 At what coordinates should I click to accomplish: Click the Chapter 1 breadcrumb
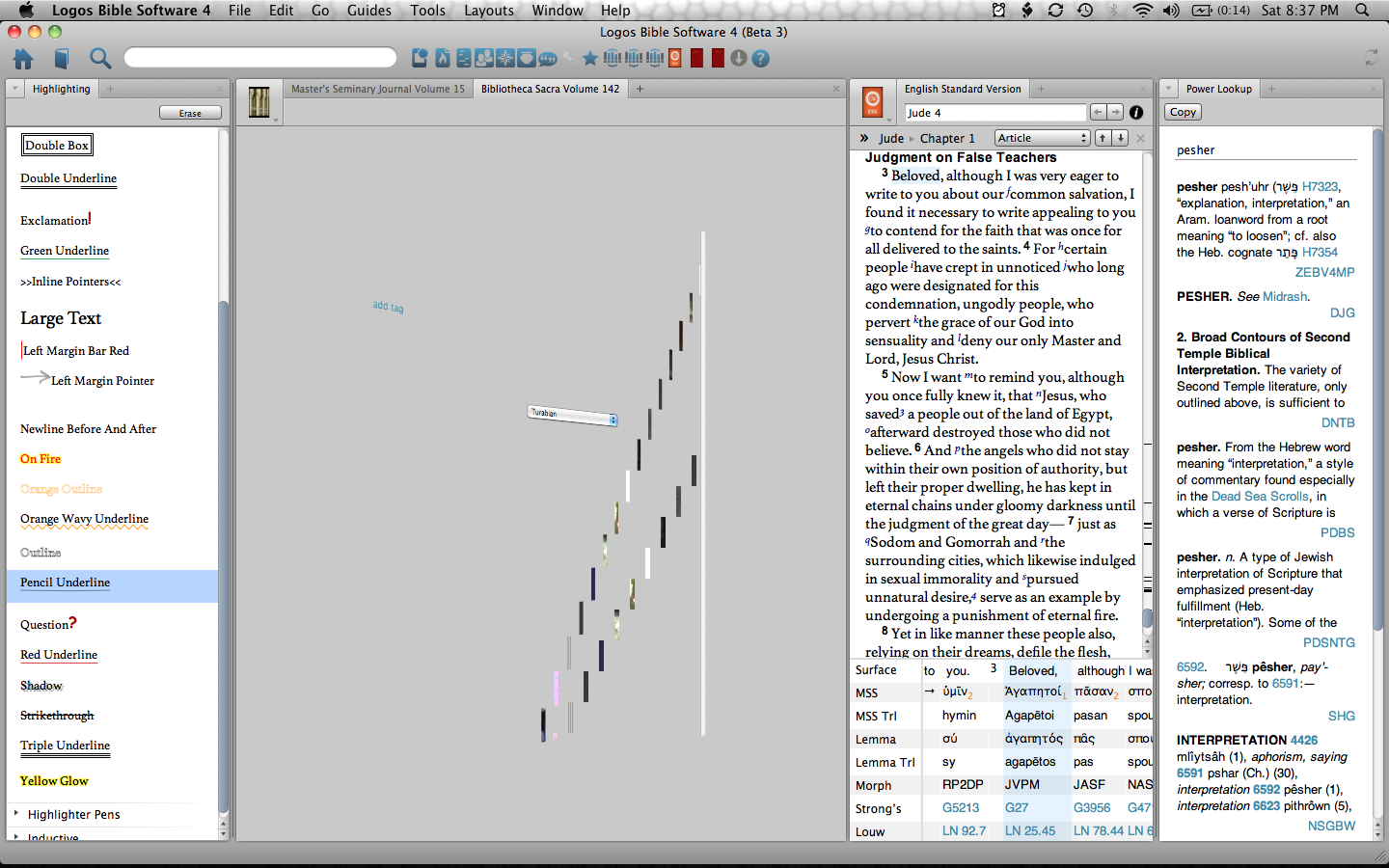946,139
